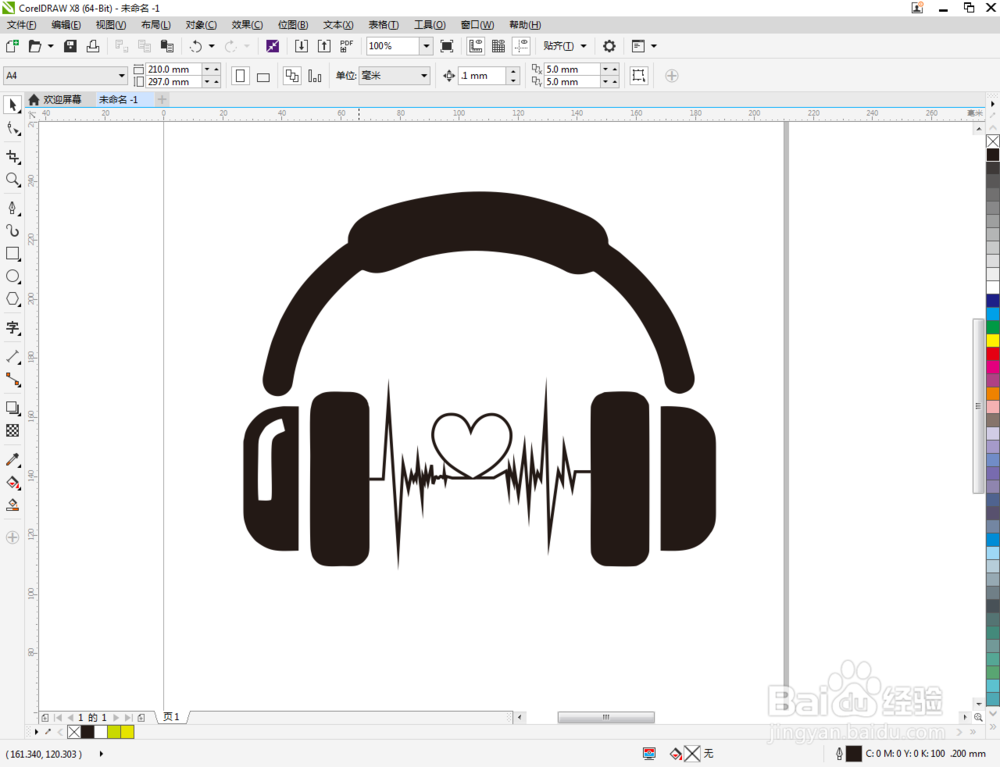Screen dimensions: 1000x767
Task: Switch to the 欢迎屏幕 tab
Action: coord(56,99)
